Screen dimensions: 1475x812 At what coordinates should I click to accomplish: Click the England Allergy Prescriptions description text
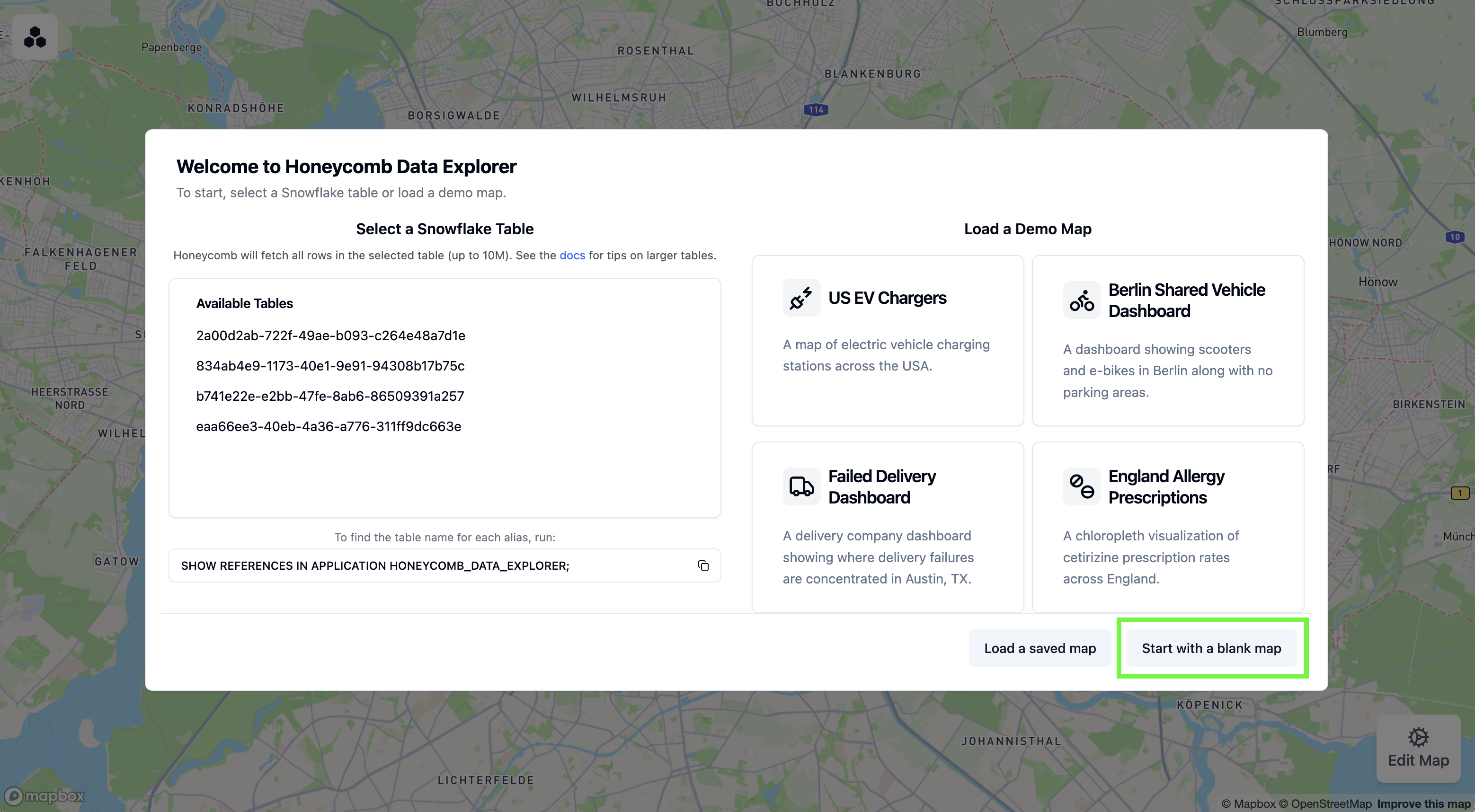(1151, 557)
